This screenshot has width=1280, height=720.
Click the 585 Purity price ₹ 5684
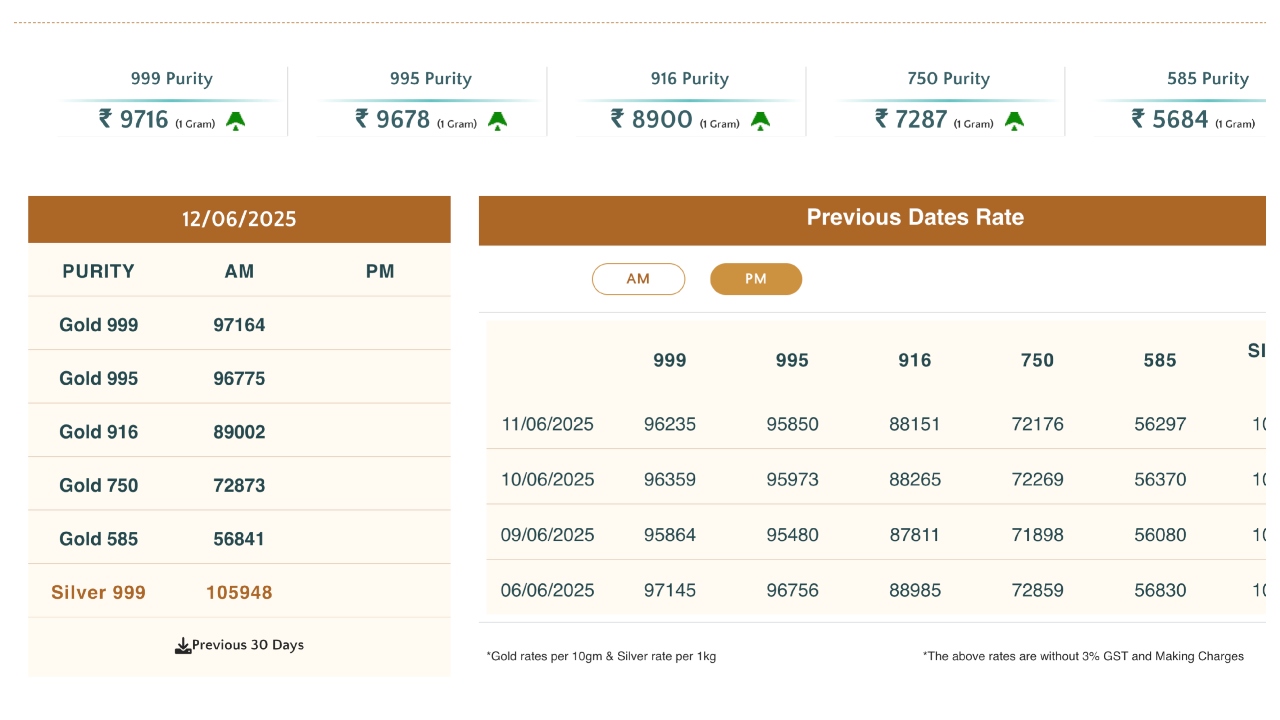(x=1170, y=119)
